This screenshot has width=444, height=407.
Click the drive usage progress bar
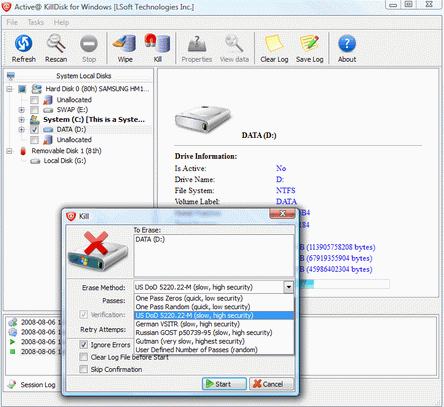point(345,284)
